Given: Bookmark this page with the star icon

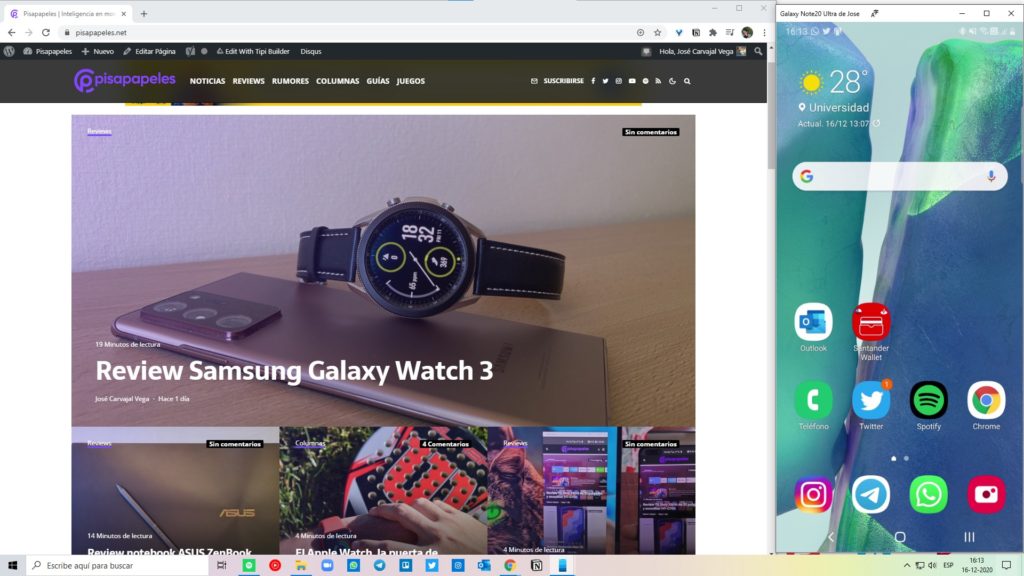Looking at the screenshot, I should [657, 32].
